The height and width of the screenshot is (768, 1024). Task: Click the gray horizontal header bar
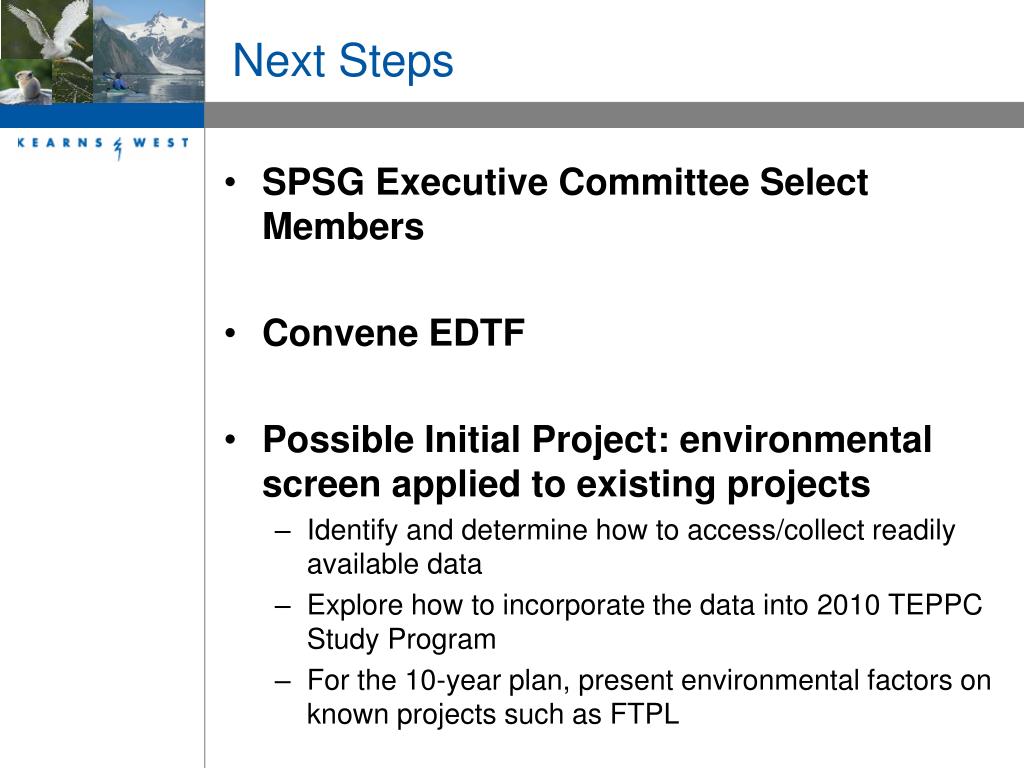click(614, 115)
